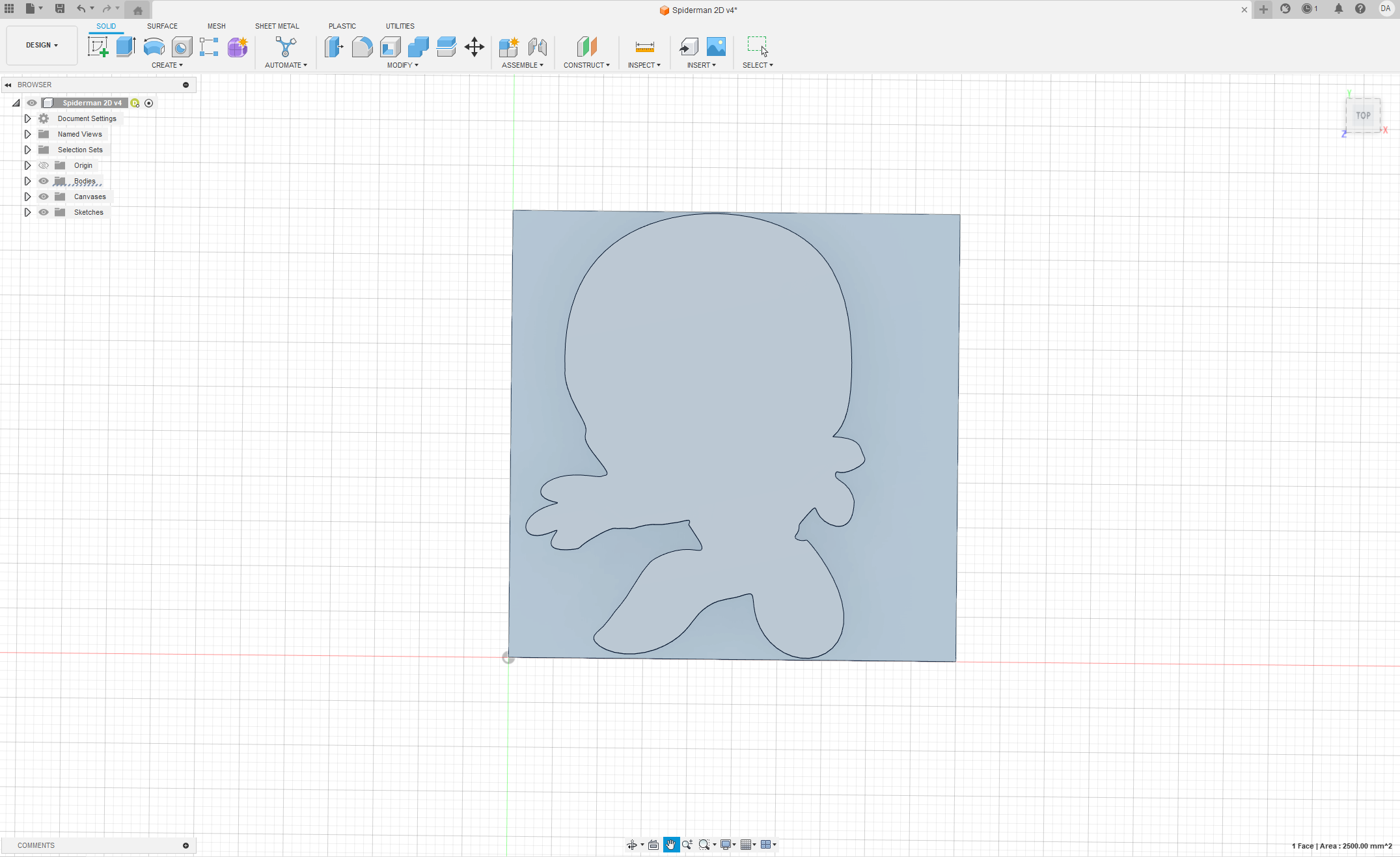Open the DESIGN workspace dropdown
Viewport: 1400px width, 857px height.
point(42,46)
